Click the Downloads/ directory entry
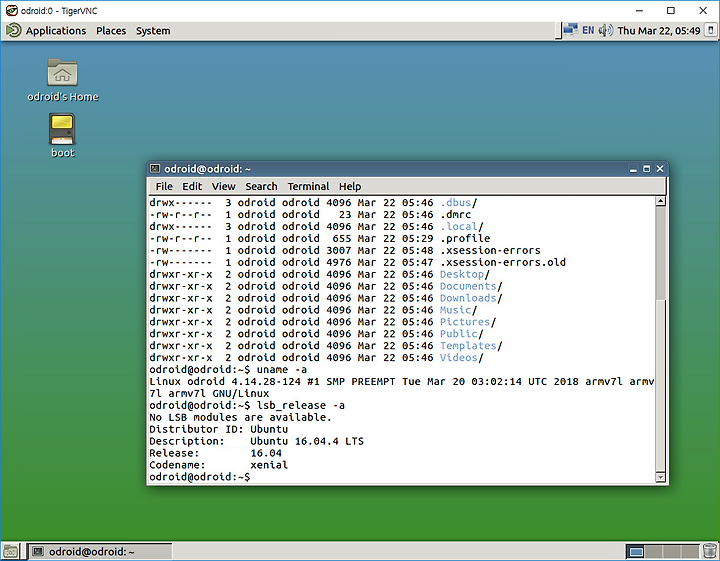The image size is (720, 561). point(471,298)
